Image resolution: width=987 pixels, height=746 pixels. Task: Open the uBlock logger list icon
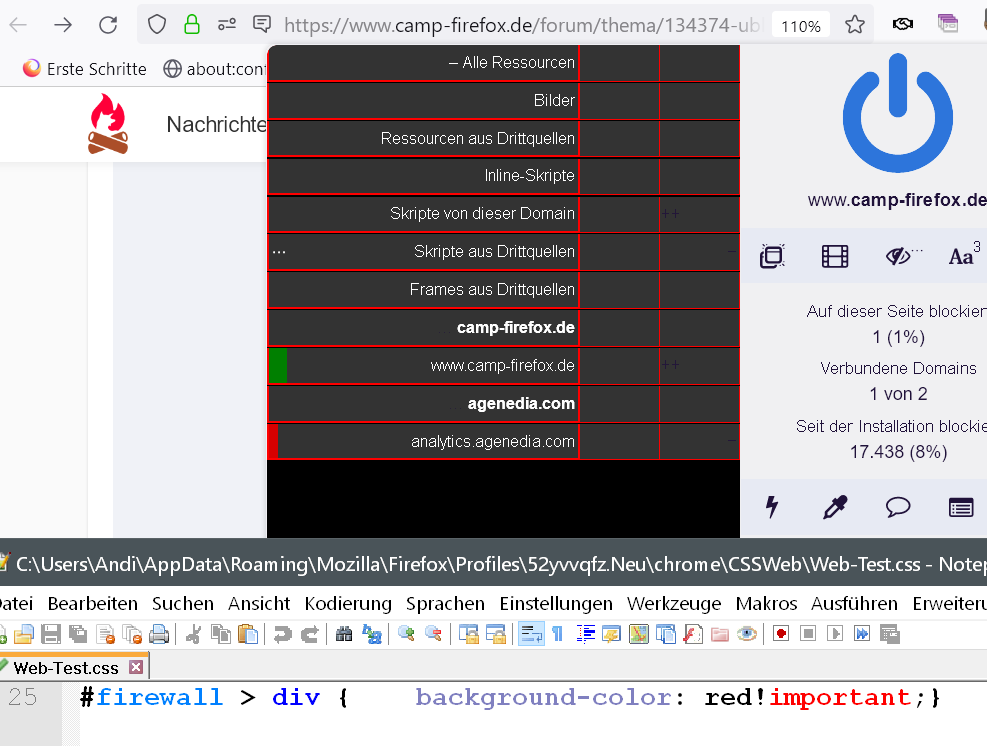(961, 507)
